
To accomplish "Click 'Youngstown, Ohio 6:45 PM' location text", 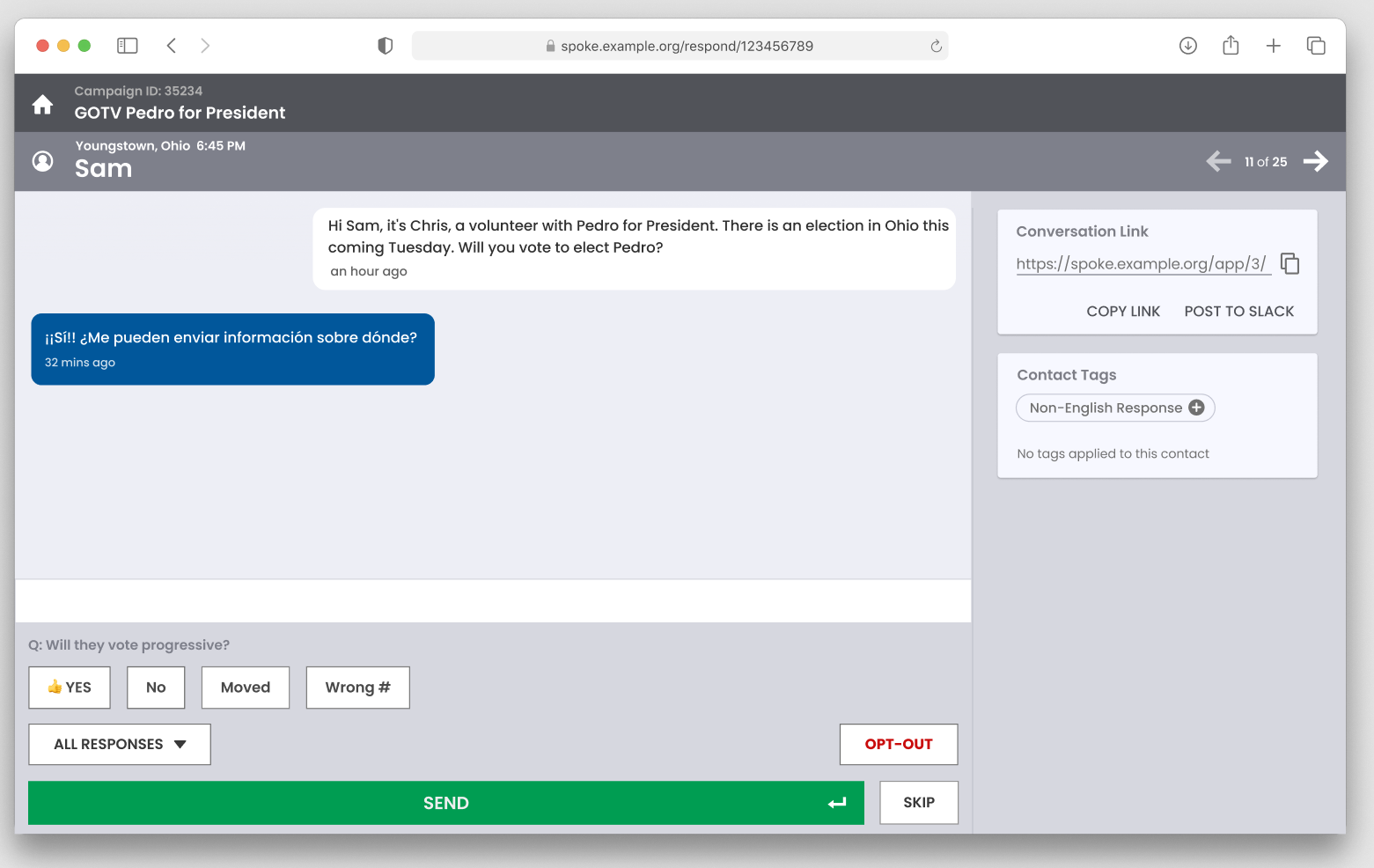I will (160, 146).
